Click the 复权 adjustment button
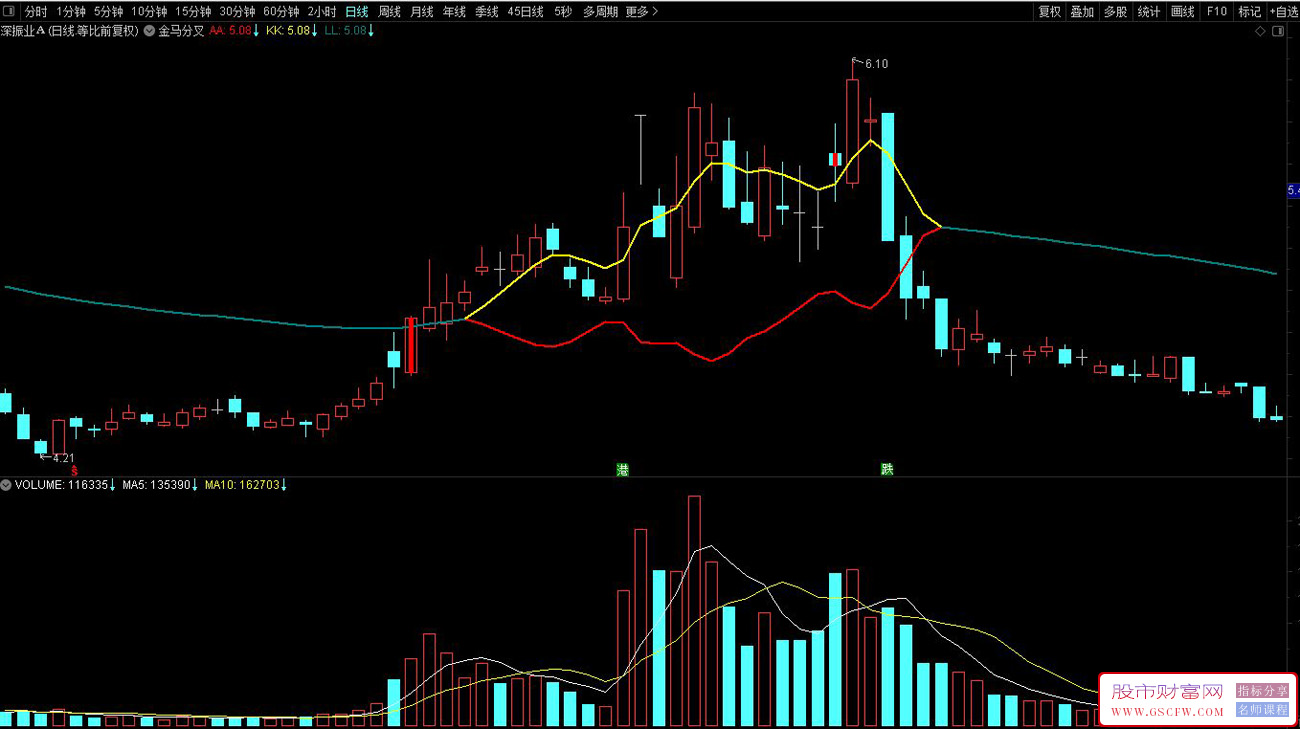 1049,12
